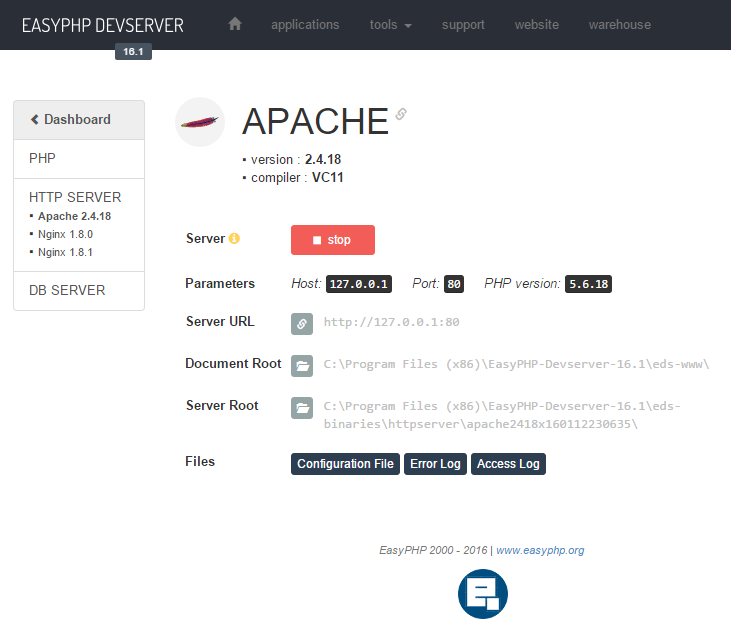Click the http://127.0.0.1:80 URL text
731x639 pixels.
pyautogui.click(x=392, y=322)
